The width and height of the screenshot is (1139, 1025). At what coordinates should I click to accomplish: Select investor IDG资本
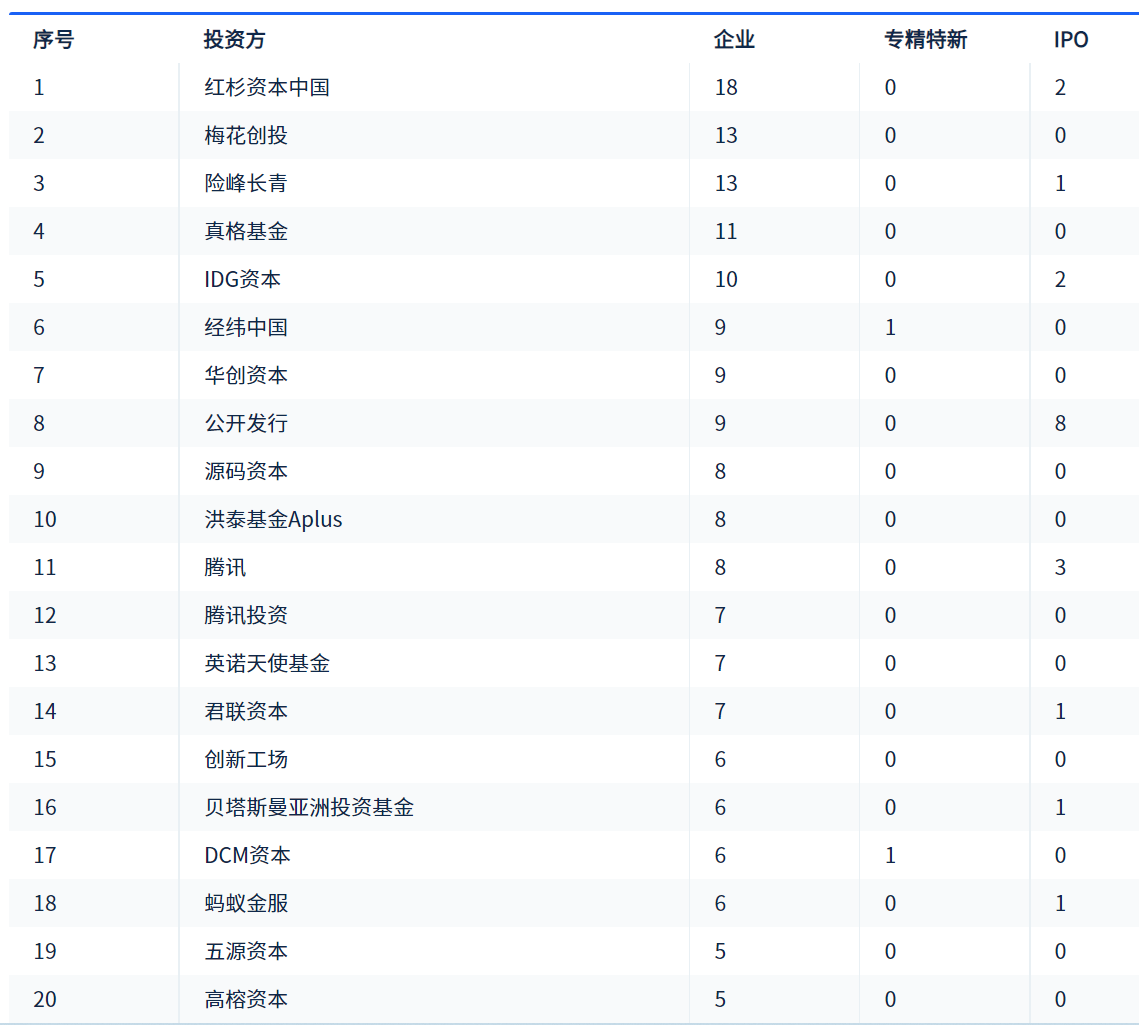point(242,279)
